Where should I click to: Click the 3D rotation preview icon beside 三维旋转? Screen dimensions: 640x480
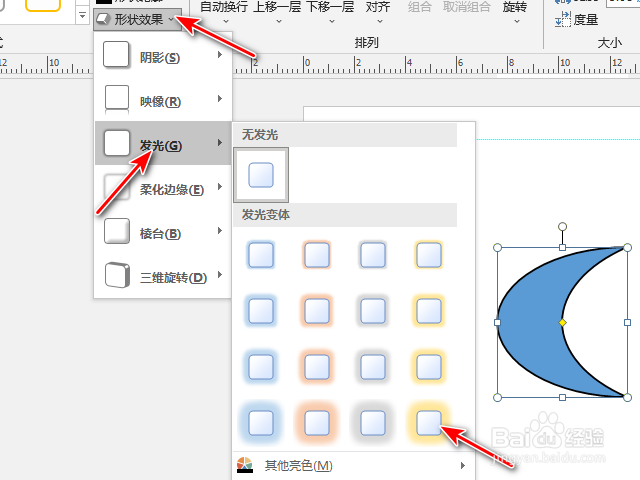pyautogui.click(x=117, y=275)
